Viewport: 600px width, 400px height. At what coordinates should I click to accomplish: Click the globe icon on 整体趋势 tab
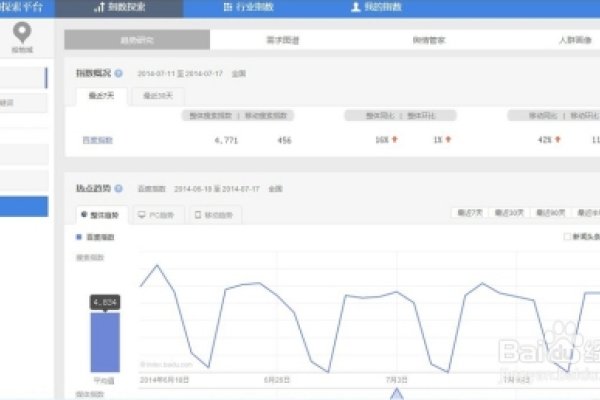point(84,215)
